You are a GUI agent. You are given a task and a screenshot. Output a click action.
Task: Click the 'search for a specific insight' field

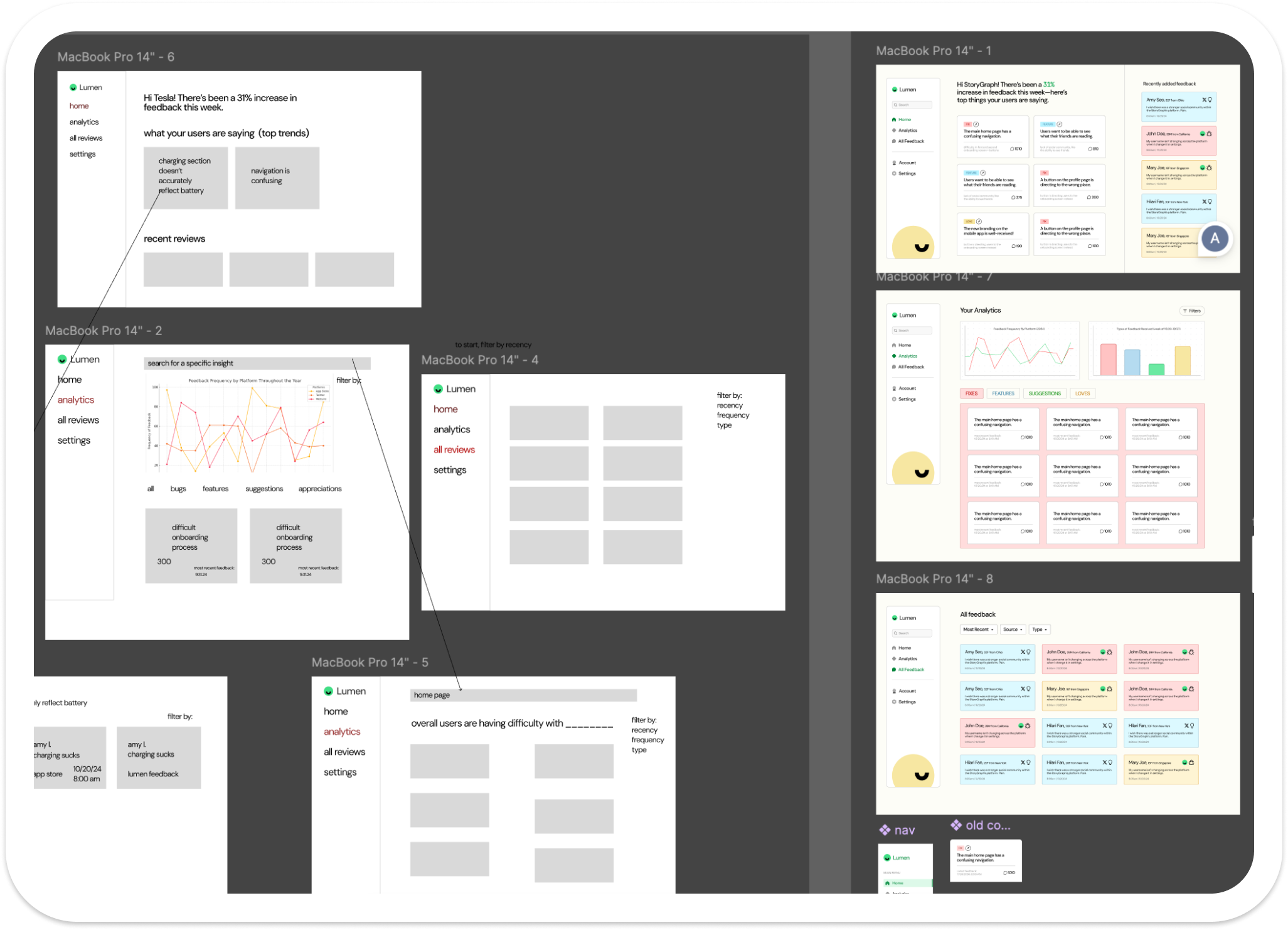click(257, 363)
